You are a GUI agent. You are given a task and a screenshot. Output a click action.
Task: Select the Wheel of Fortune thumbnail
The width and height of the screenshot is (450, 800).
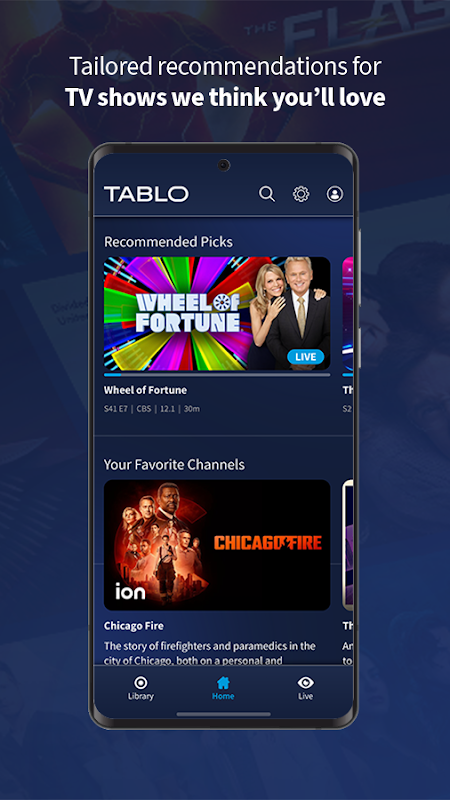(217, 313)
